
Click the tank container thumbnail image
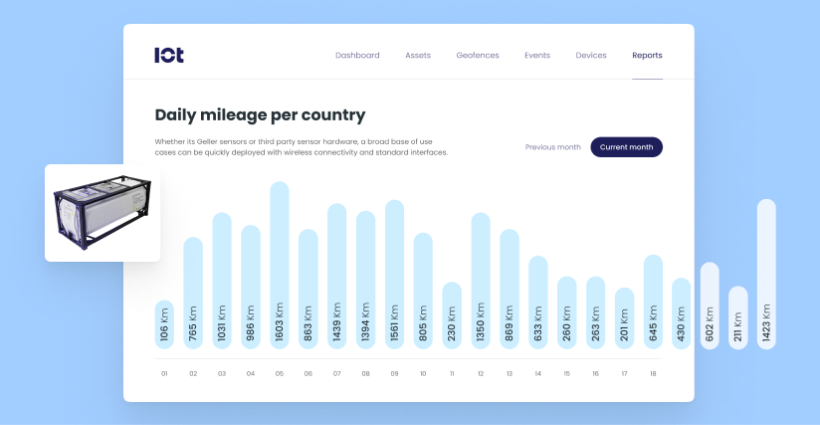pyautogui.click(x=102, y=214)
